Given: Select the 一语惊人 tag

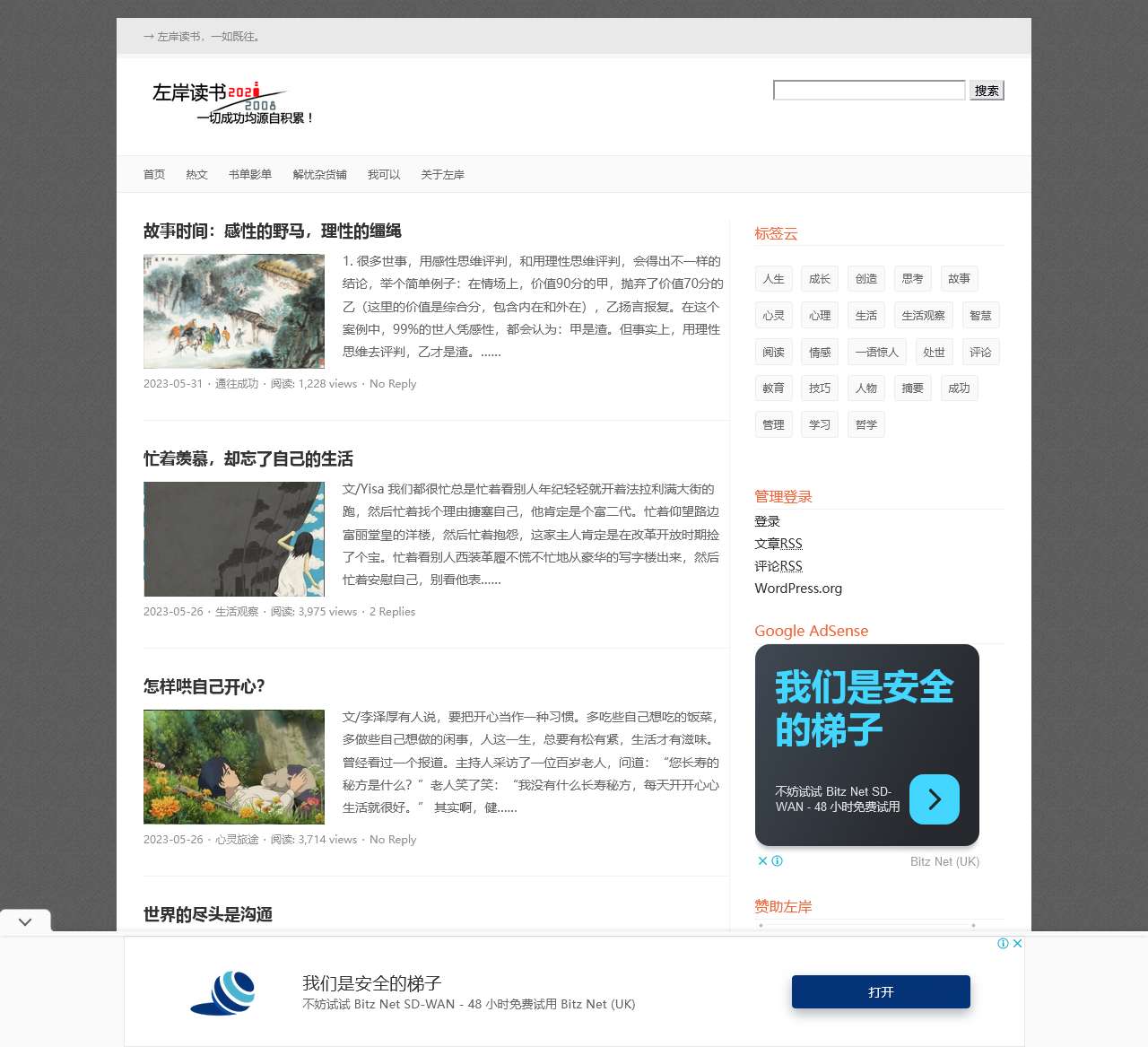Looking at the screenshot, I should pyautogui.click(x=877, y=352).
